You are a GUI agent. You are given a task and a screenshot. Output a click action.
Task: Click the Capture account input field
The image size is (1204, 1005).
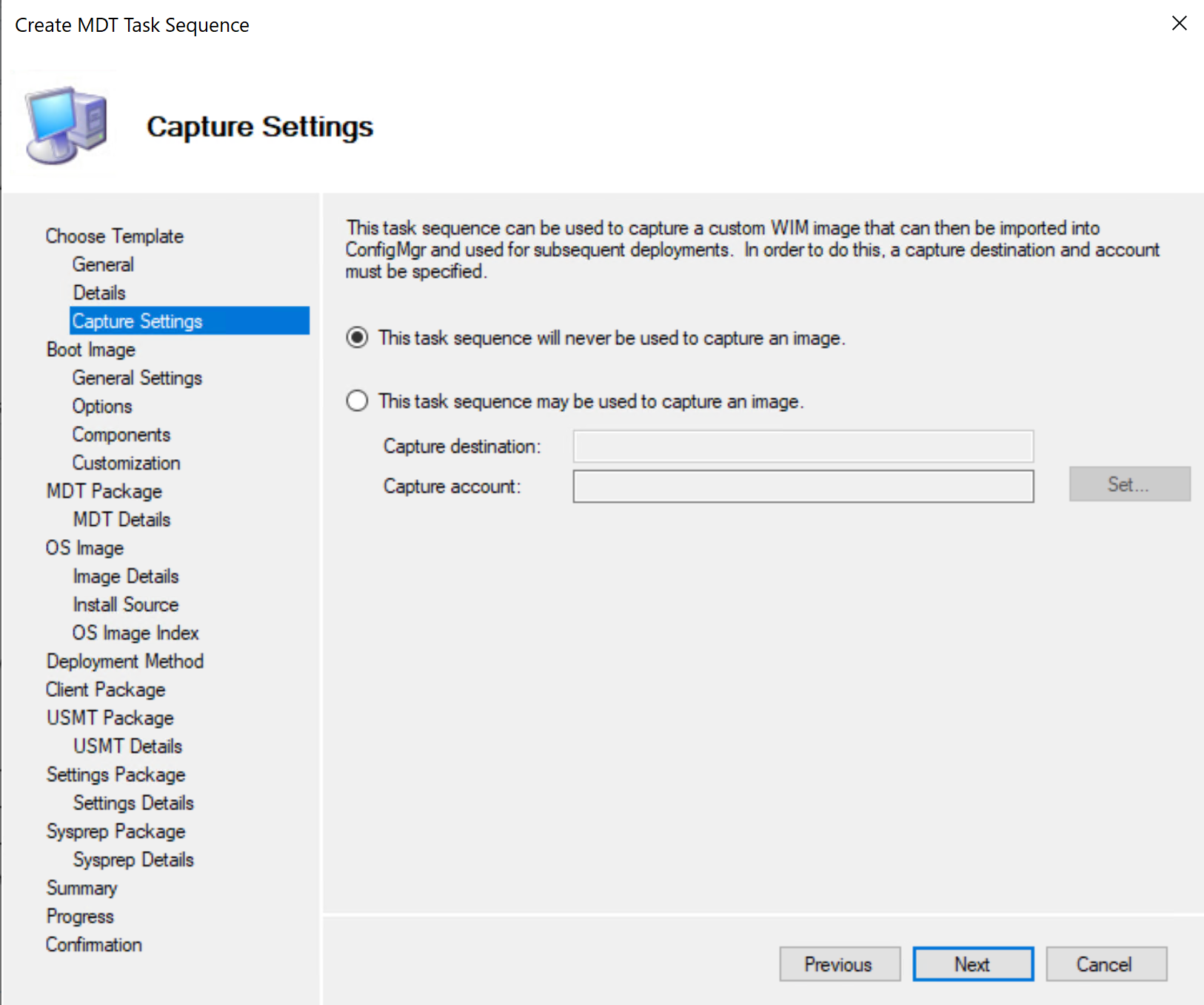pyautogui.click(x=802, y=487)
